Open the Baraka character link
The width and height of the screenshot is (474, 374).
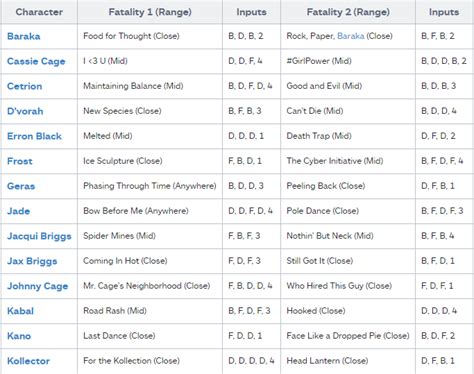coord(24,36)
